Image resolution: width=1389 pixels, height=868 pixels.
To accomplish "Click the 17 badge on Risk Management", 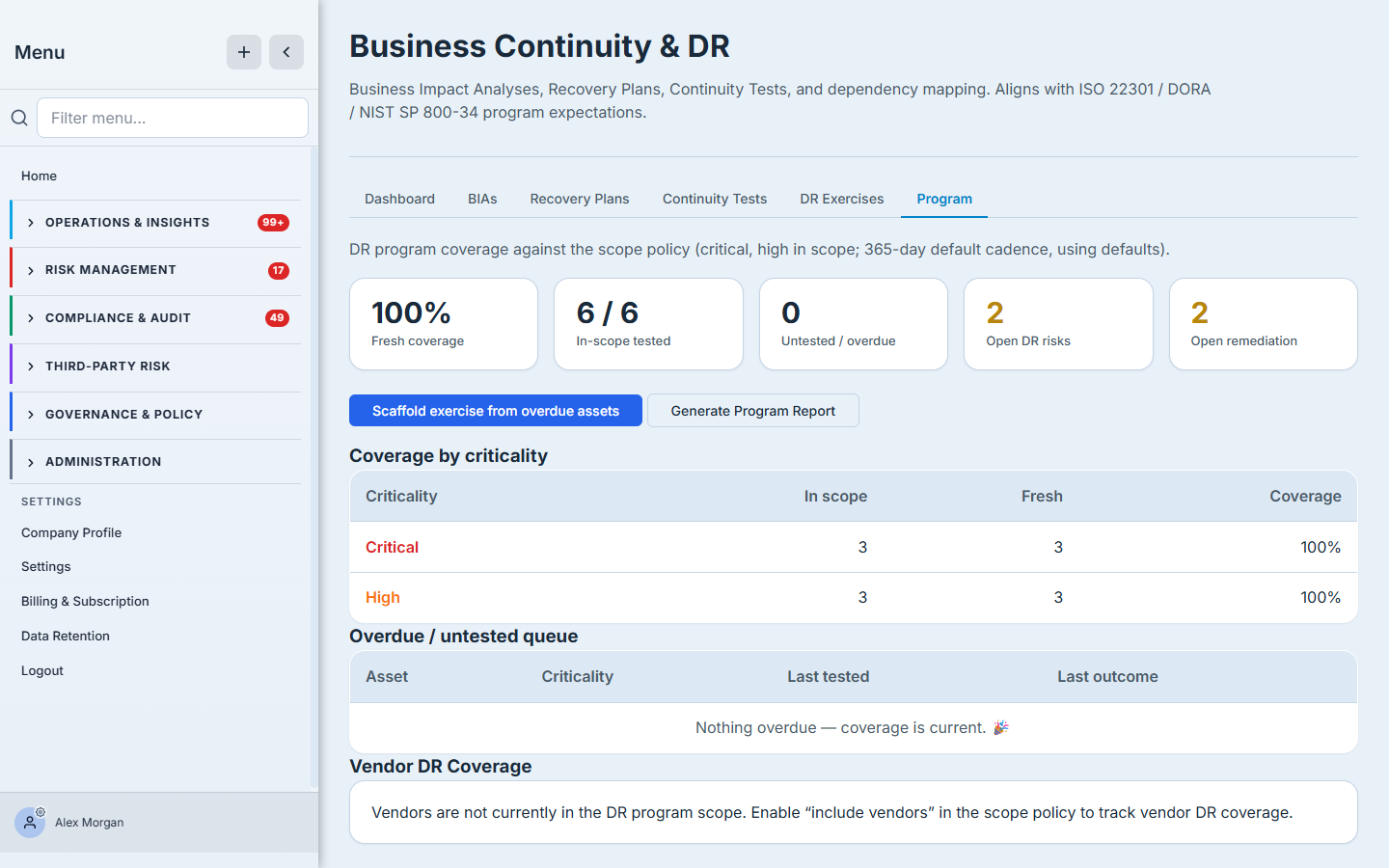I will coord(279,271).
